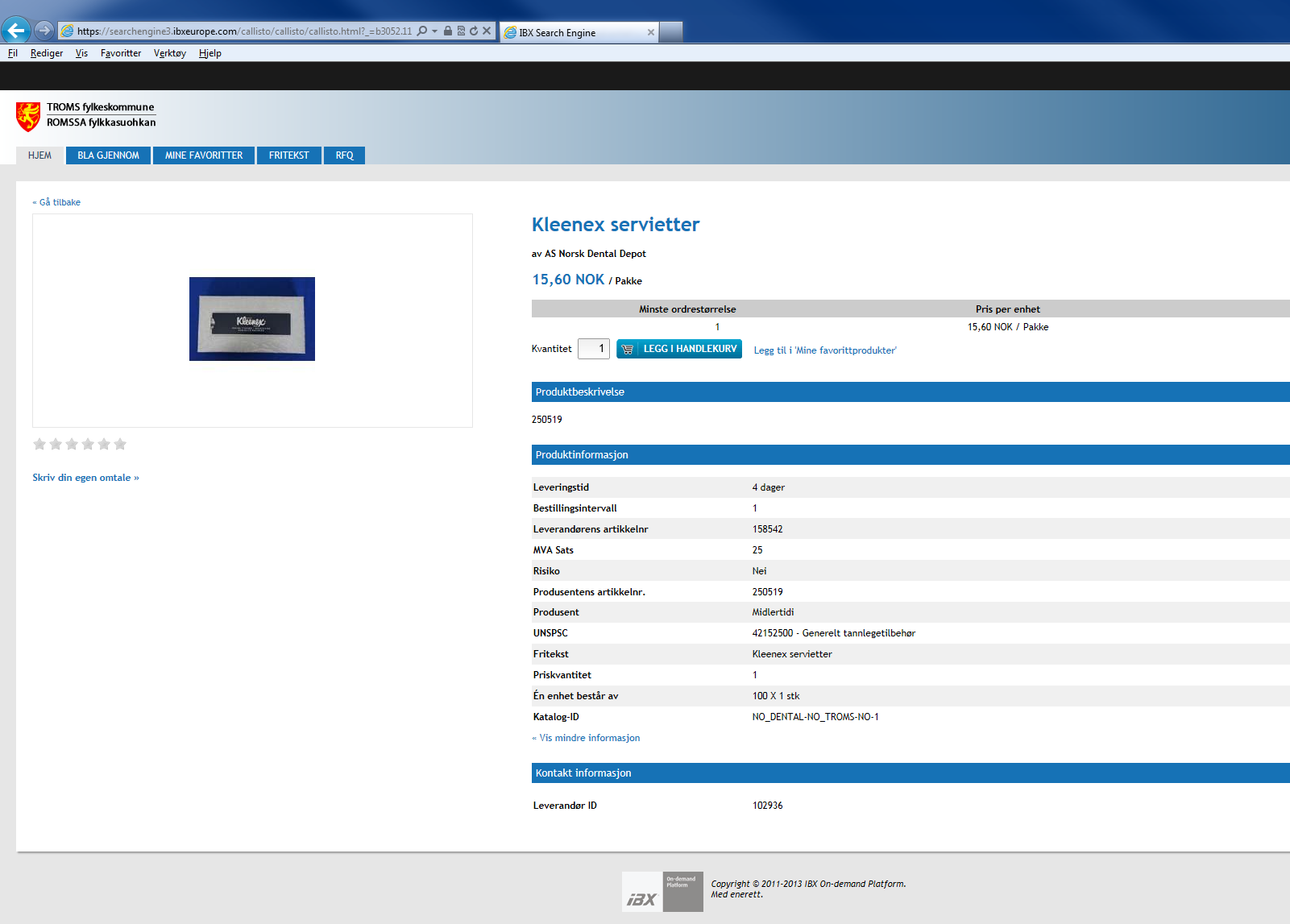Rate the product two stars
The width and height of the screenshot is (1290, 924).
(56, 444)
